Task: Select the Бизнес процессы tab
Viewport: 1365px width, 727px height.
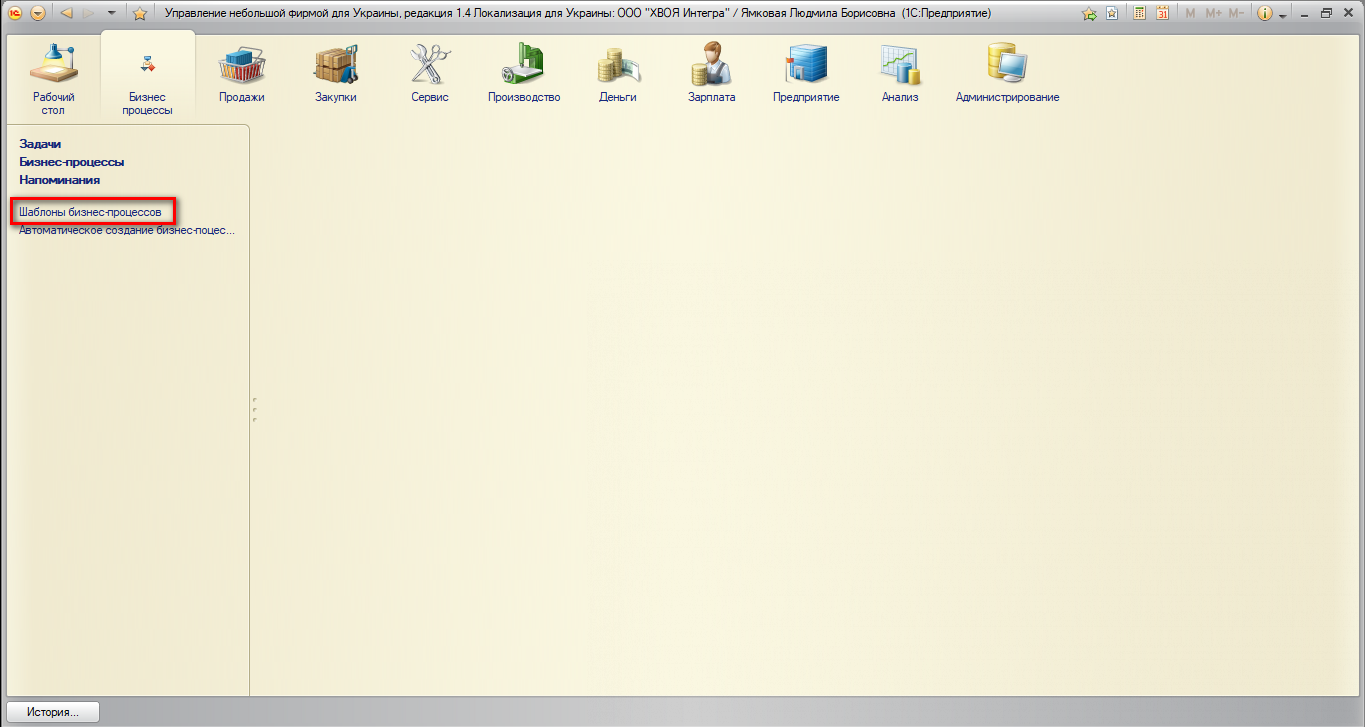Action: coord(147,79)
